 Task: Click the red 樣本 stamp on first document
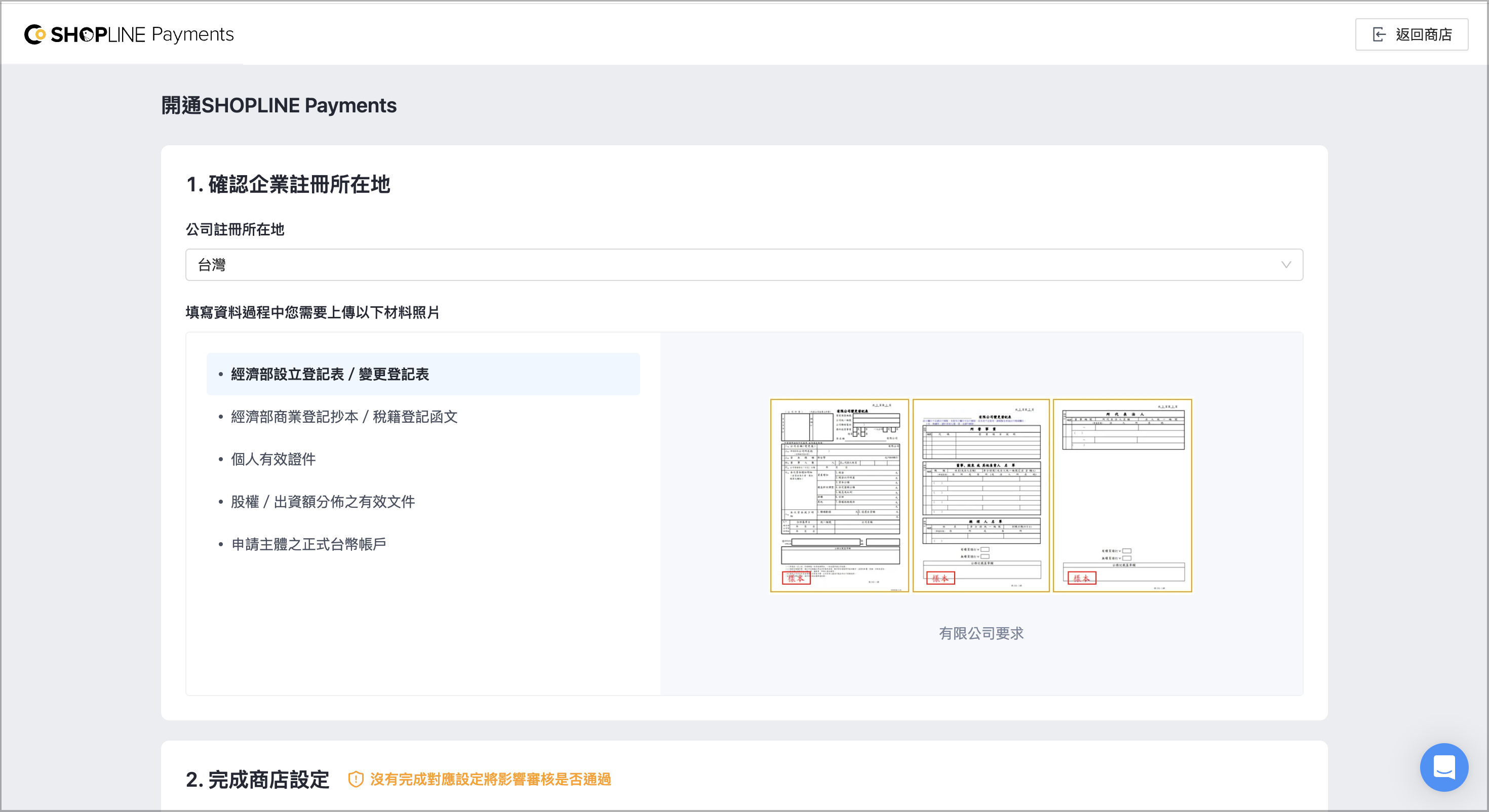(x=796, y=578)
